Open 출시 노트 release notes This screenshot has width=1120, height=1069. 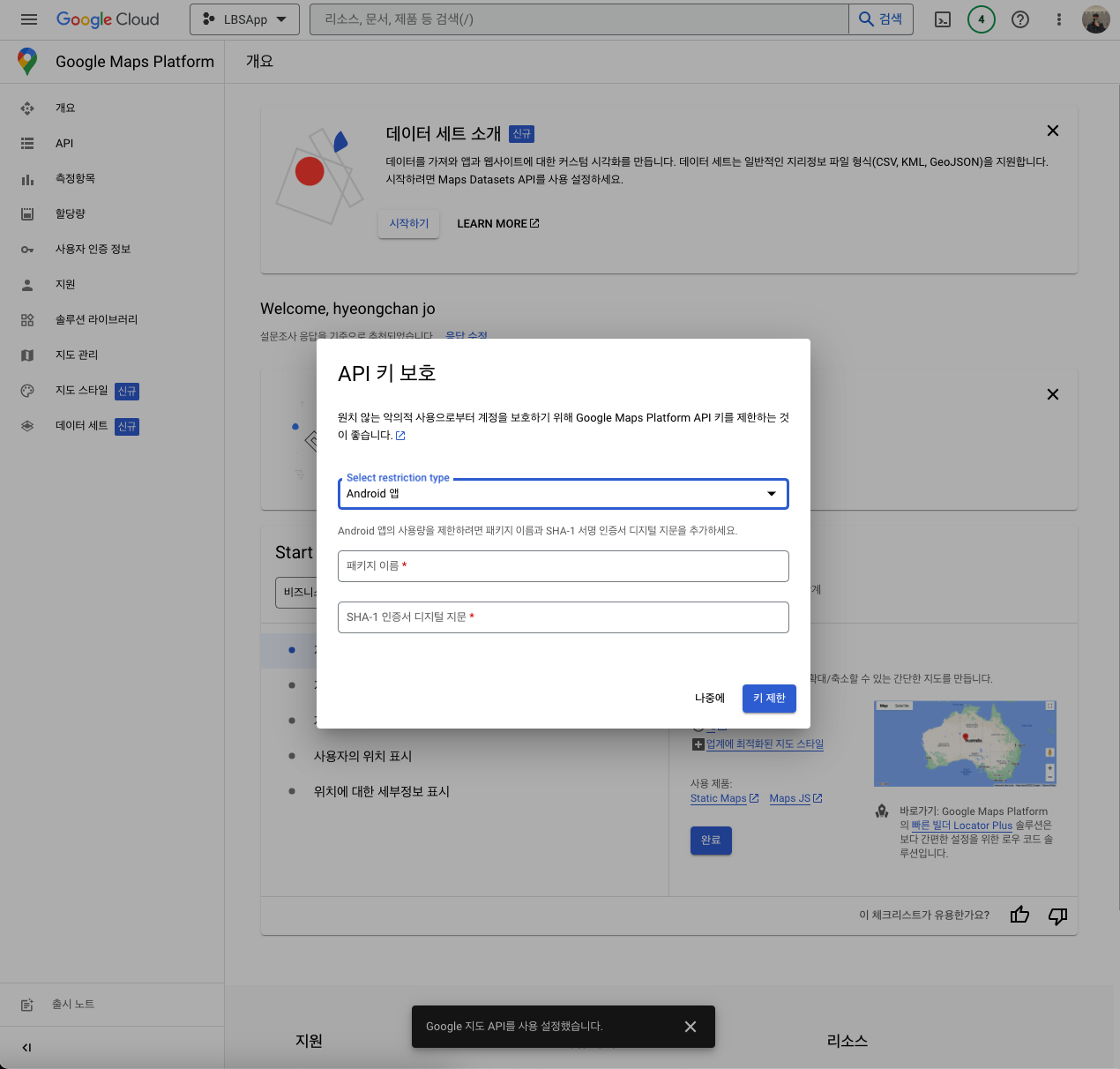(x=112, y=1004)
